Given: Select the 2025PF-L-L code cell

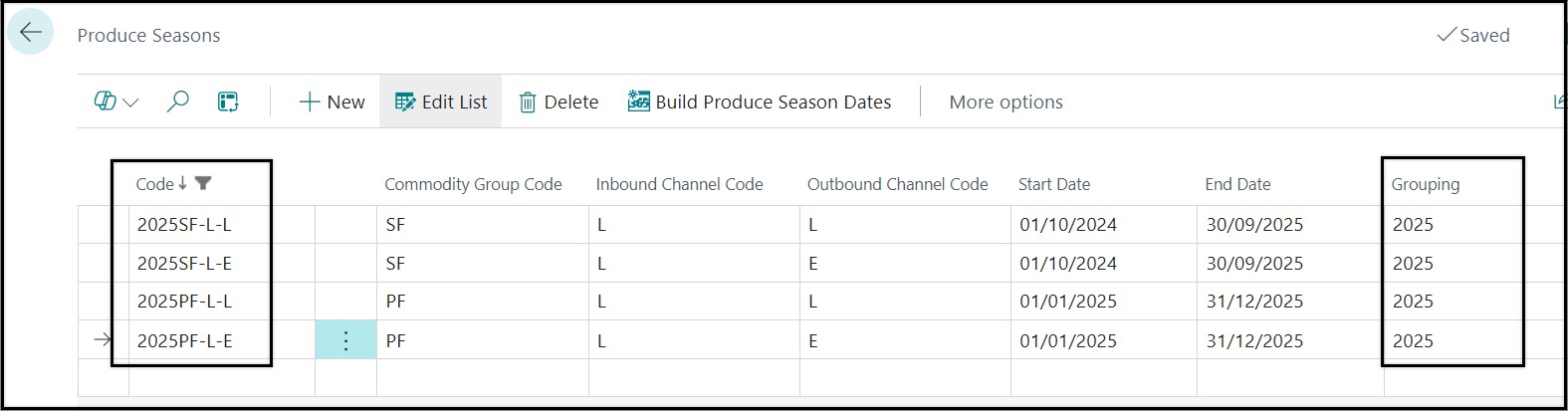Looking at the screenshot, I should (x=184, y=302).
